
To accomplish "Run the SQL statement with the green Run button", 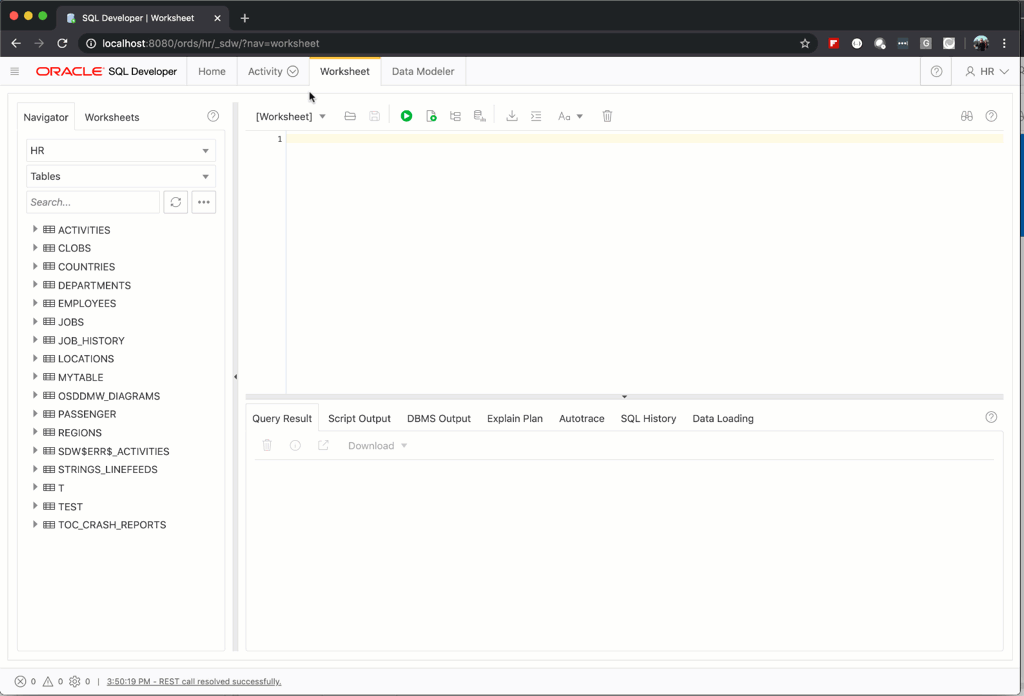I will tap(406, 116).
